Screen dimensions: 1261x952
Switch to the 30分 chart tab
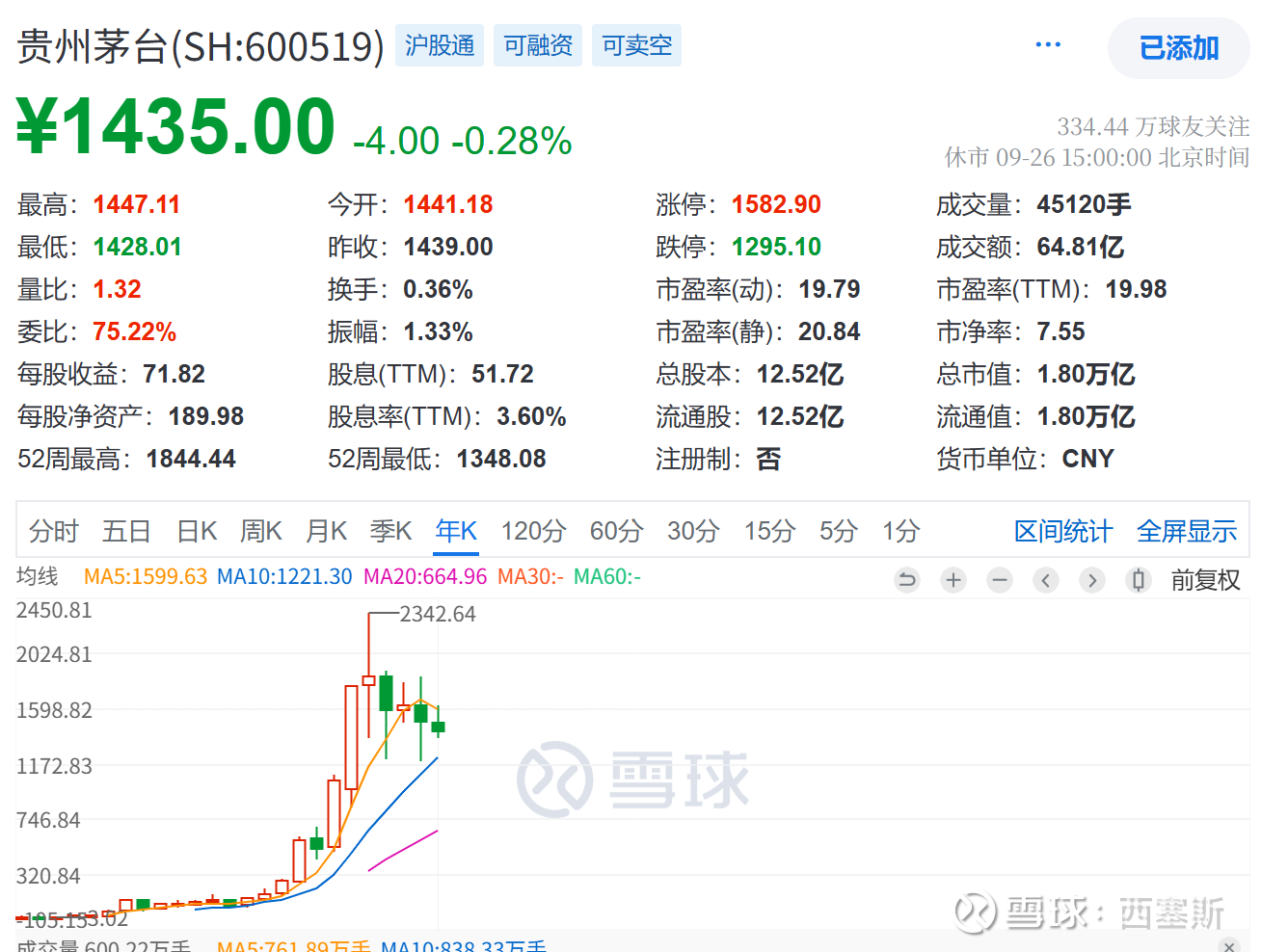[693, 531]
